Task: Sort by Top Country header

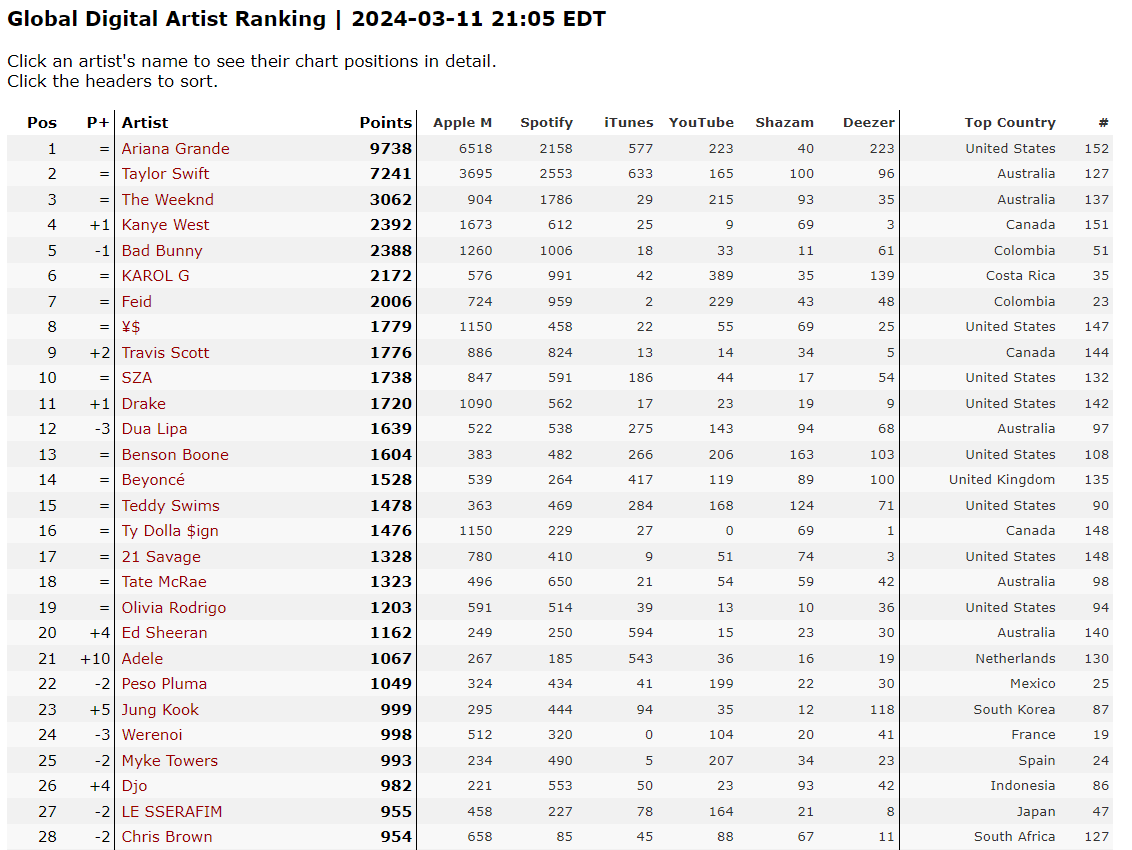Action: 1009,123
